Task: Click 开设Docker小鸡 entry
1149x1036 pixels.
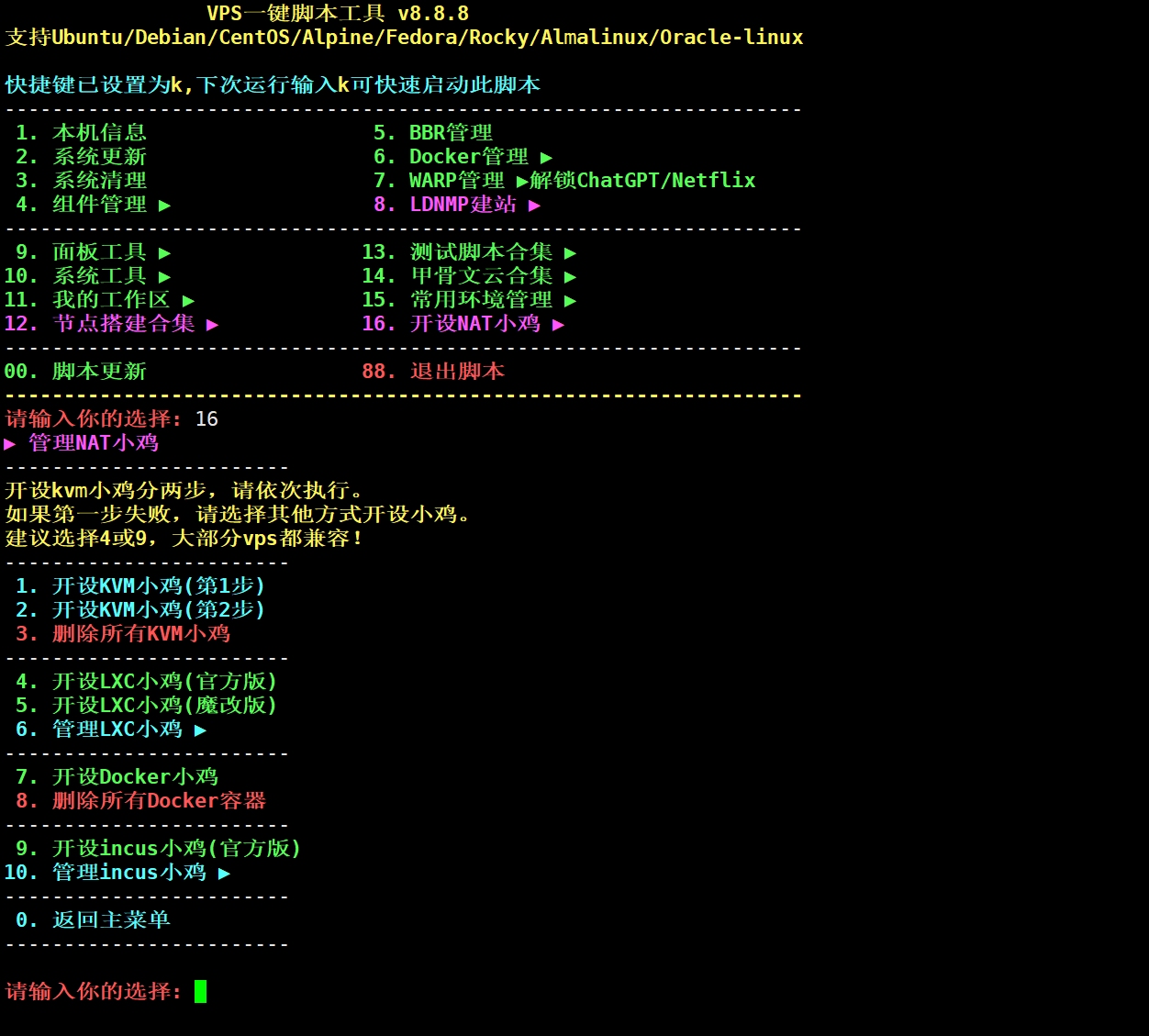Action: 135,777
